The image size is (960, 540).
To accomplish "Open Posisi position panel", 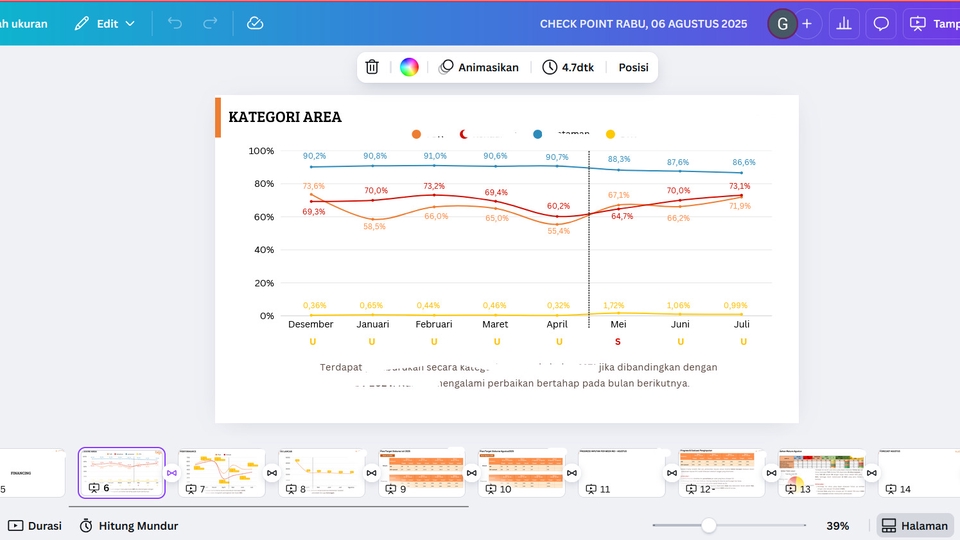I will (633, 67).
